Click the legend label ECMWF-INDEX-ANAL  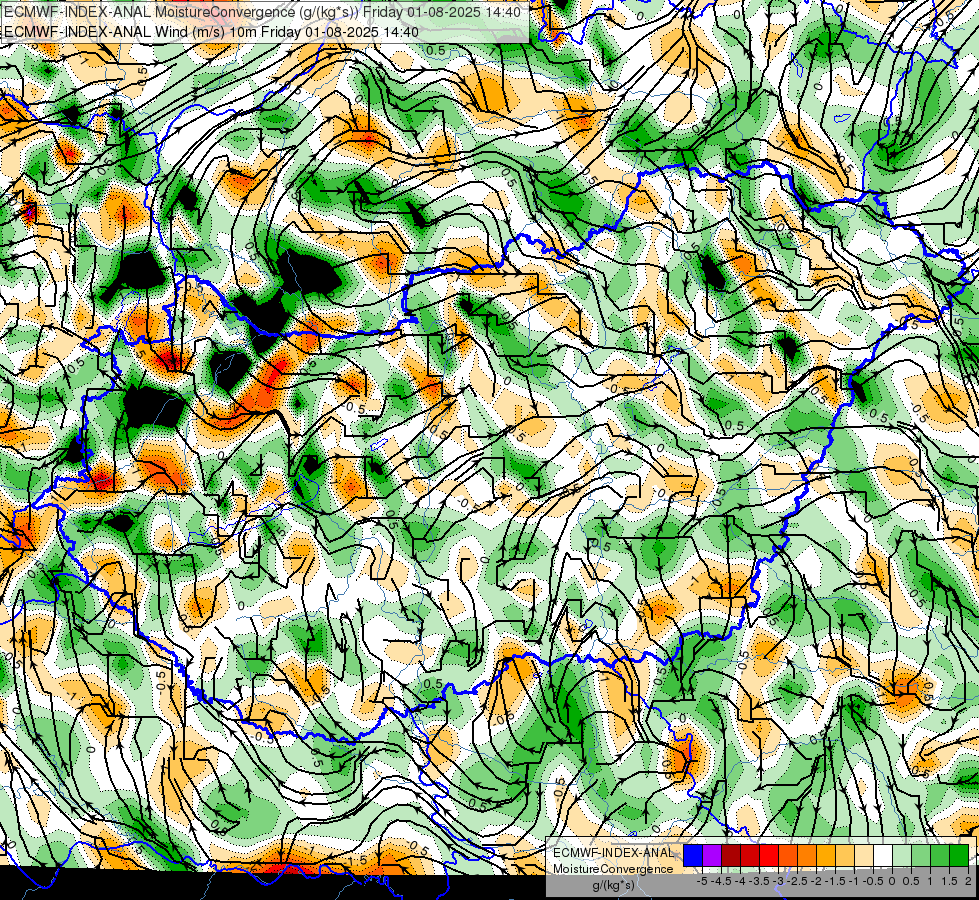[x=613, y=853]
